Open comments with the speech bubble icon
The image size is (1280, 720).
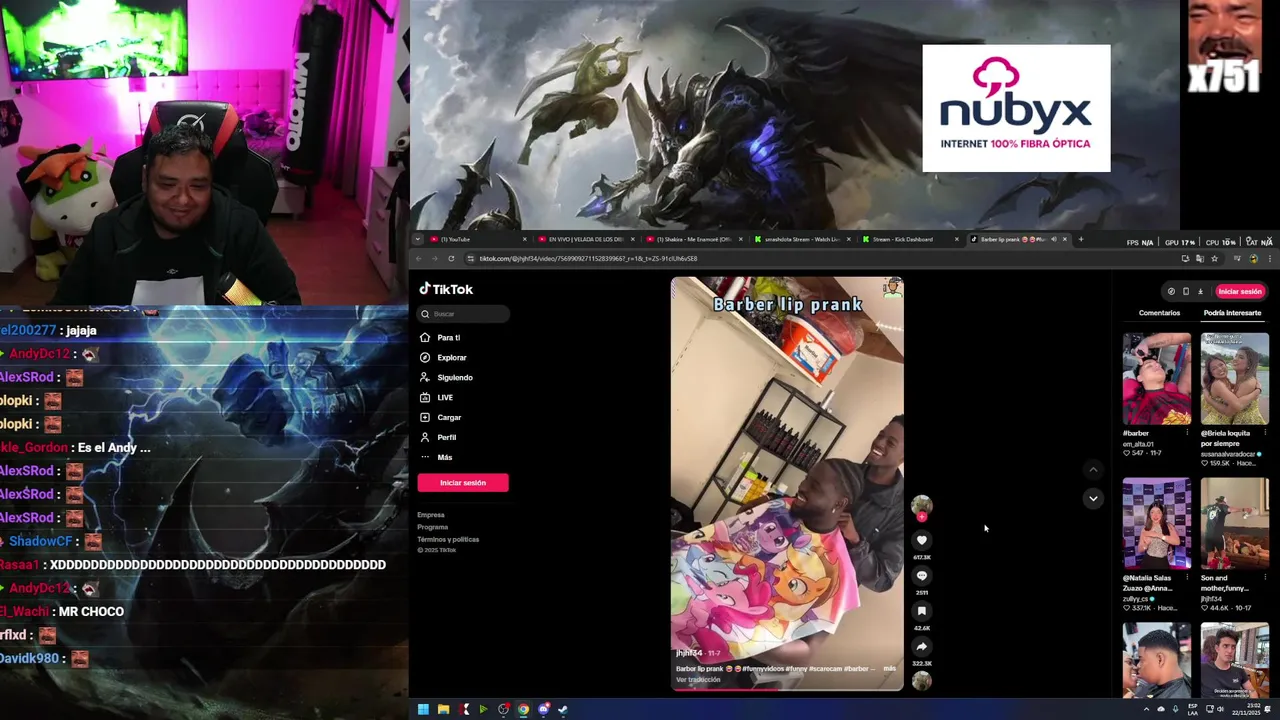[x=922, y=575]
